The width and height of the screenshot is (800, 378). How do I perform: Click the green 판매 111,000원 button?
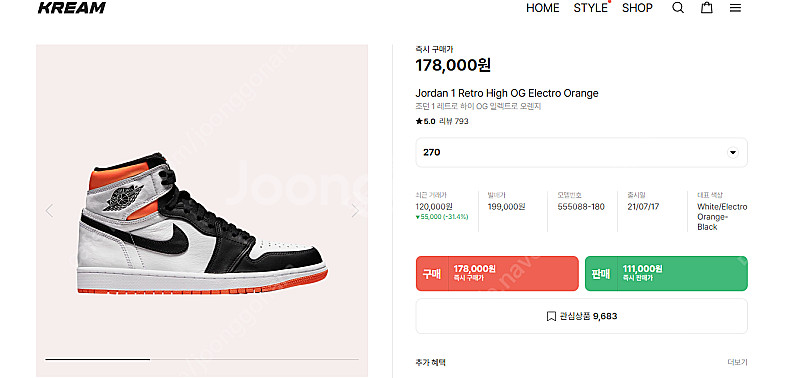666,273
